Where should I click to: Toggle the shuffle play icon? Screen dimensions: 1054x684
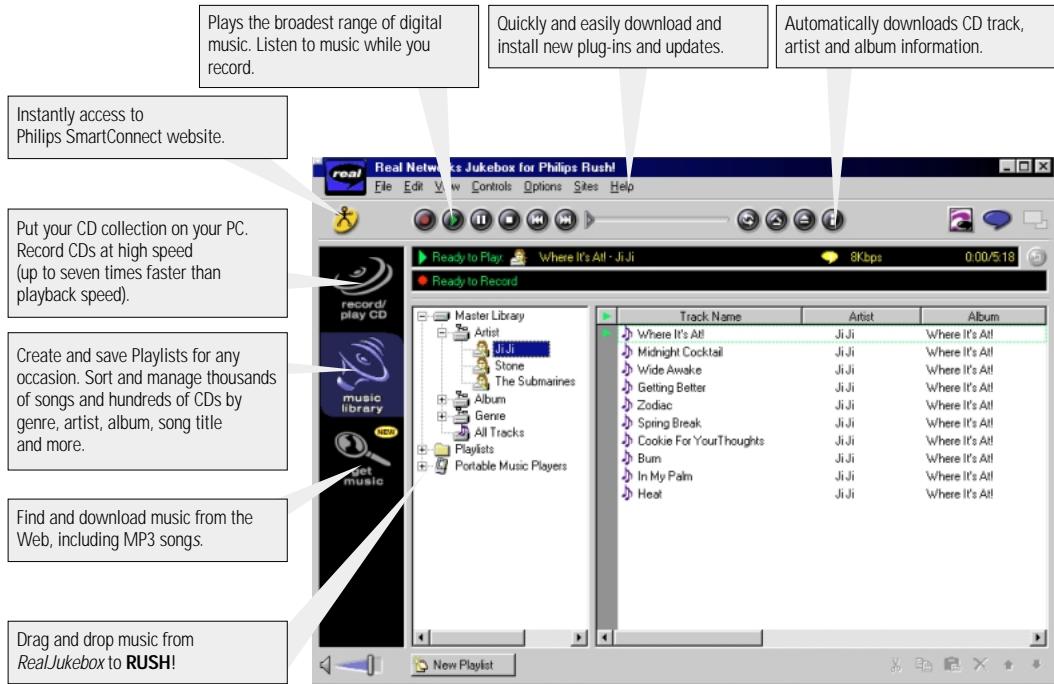click(776, 220)
